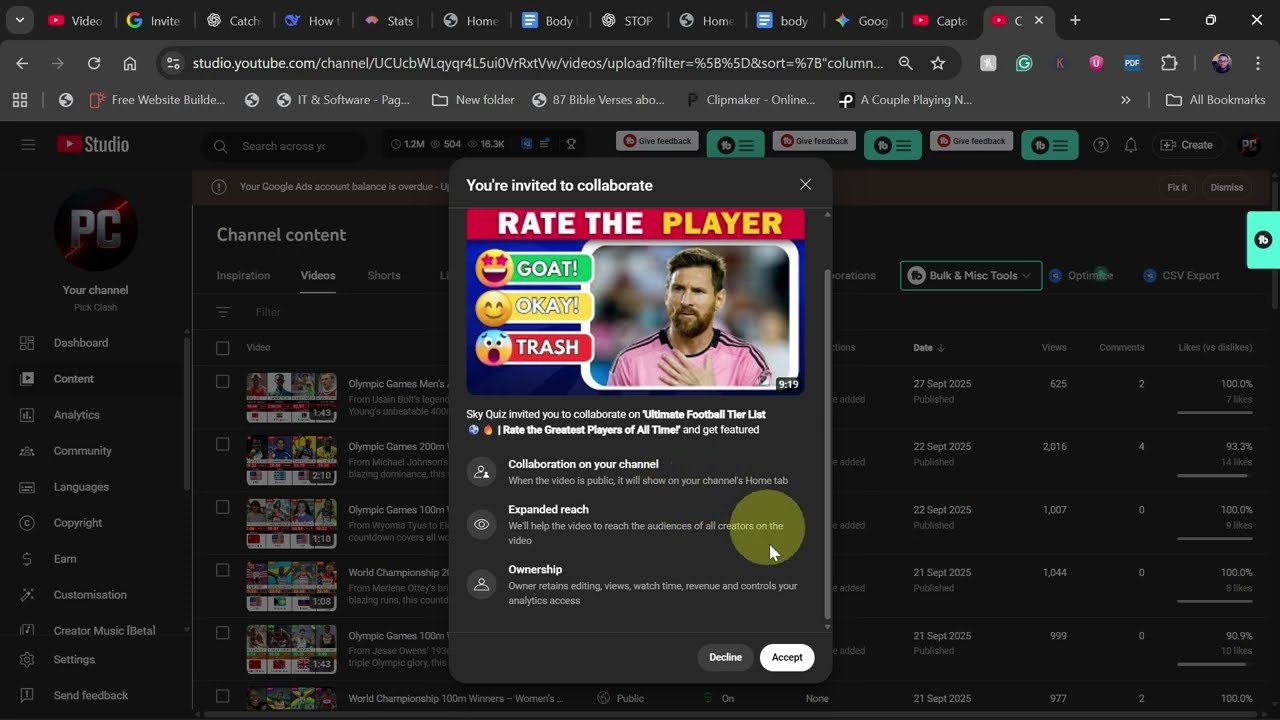Select the Videos tab
This screenshot has width=1280, height=720.
click(x=318, y=275)
